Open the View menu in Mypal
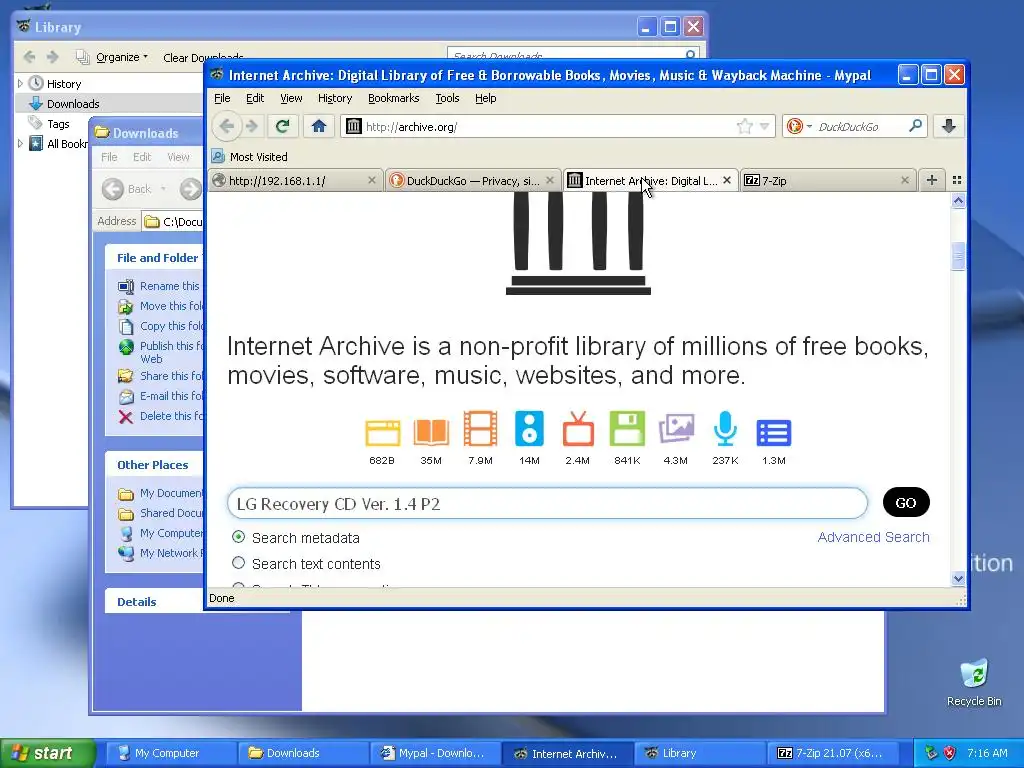Viewport: 1024px width, 768px height. pyautogui.click(x=291, y=98)
